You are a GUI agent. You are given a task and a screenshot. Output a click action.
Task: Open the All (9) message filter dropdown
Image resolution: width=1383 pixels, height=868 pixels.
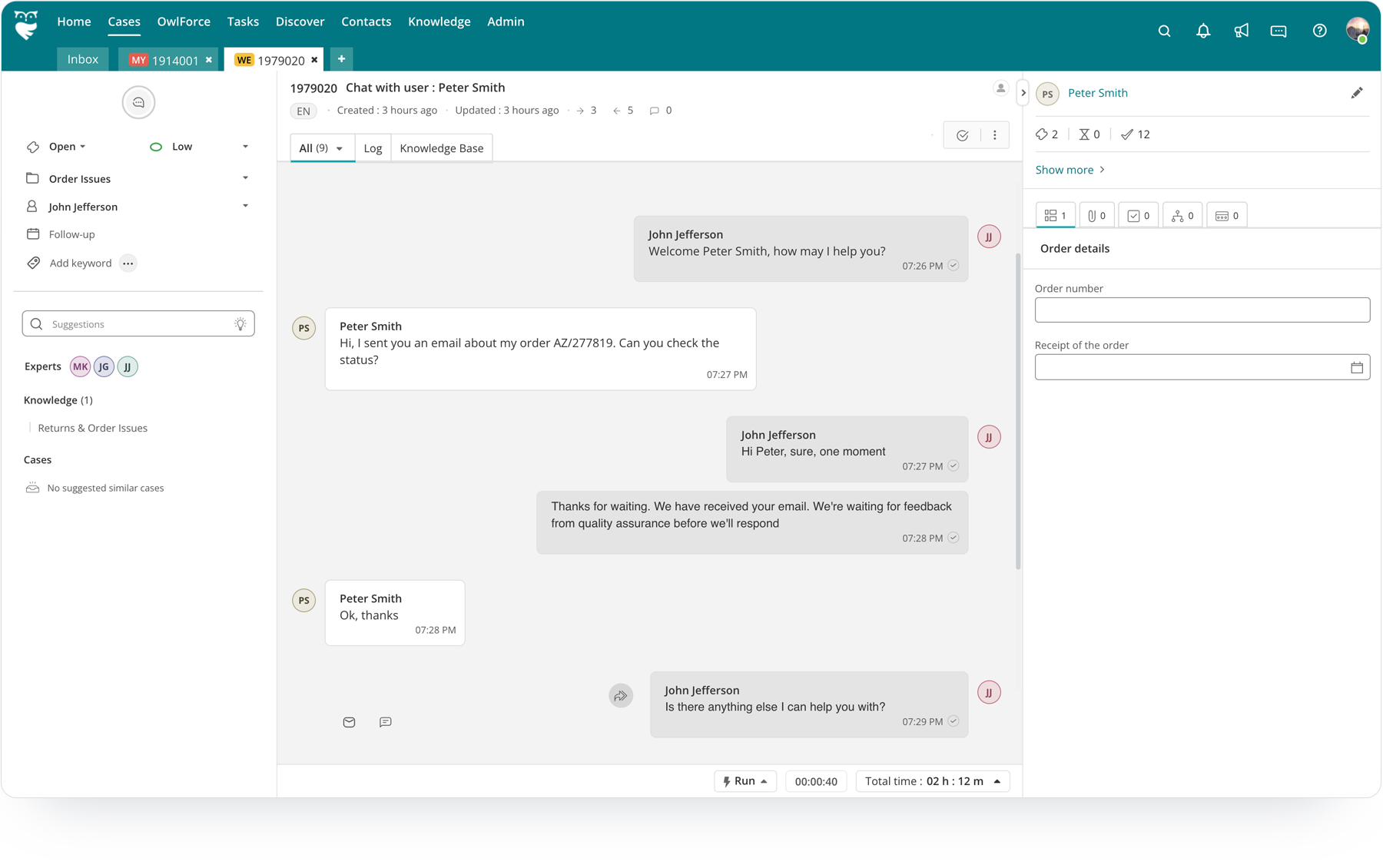pos(321,147)
